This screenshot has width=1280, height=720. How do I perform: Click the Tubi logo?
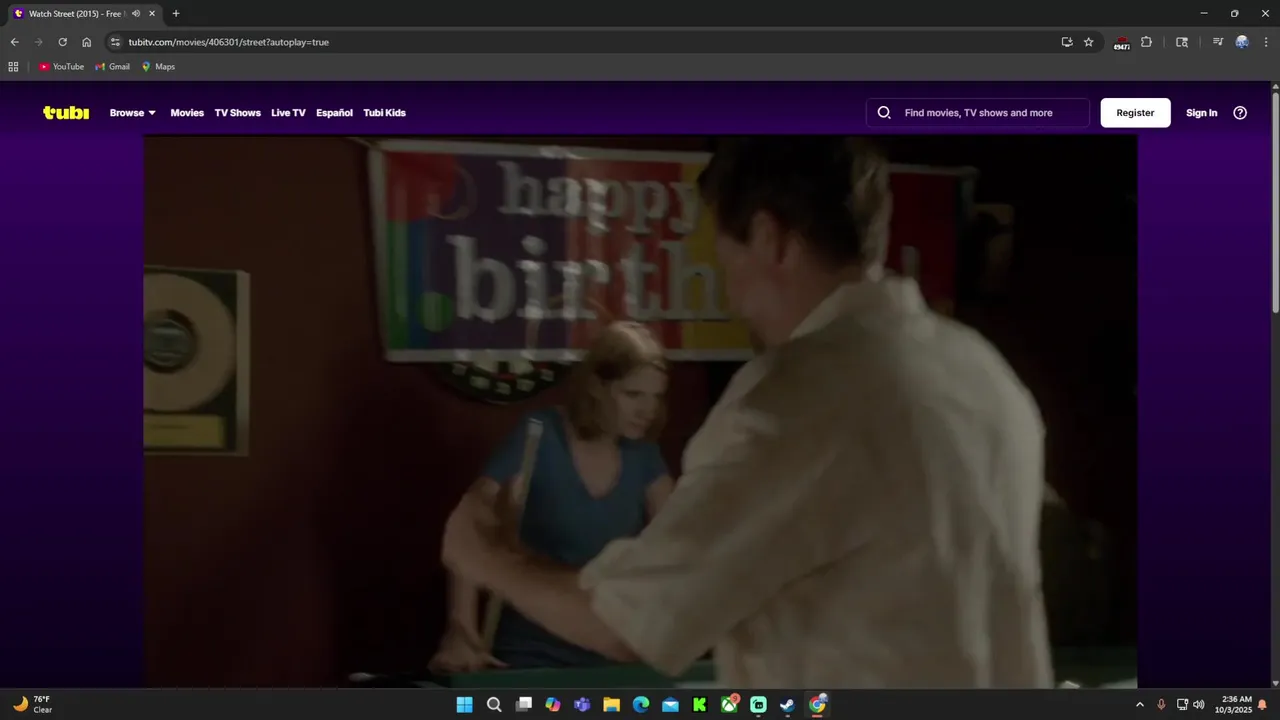click(66, 113)
